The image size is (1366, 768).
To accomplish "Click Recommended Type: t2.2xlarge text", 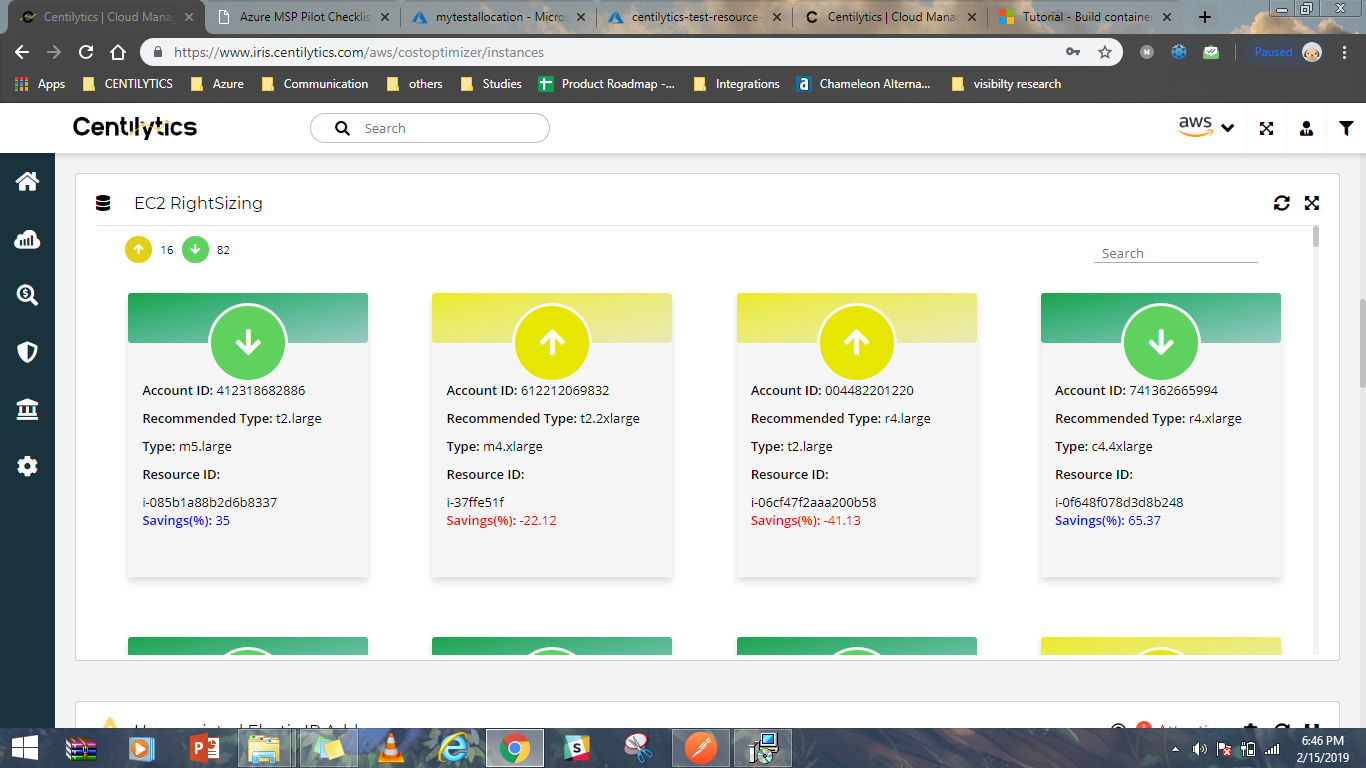I will 543,418.
